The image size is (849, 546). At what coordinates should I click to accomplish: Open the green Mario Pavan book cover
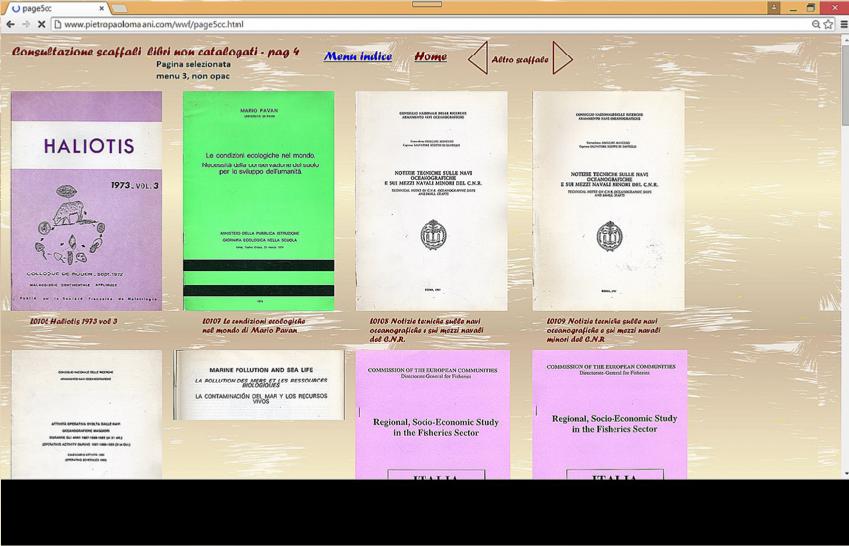(x=259, y=200)
